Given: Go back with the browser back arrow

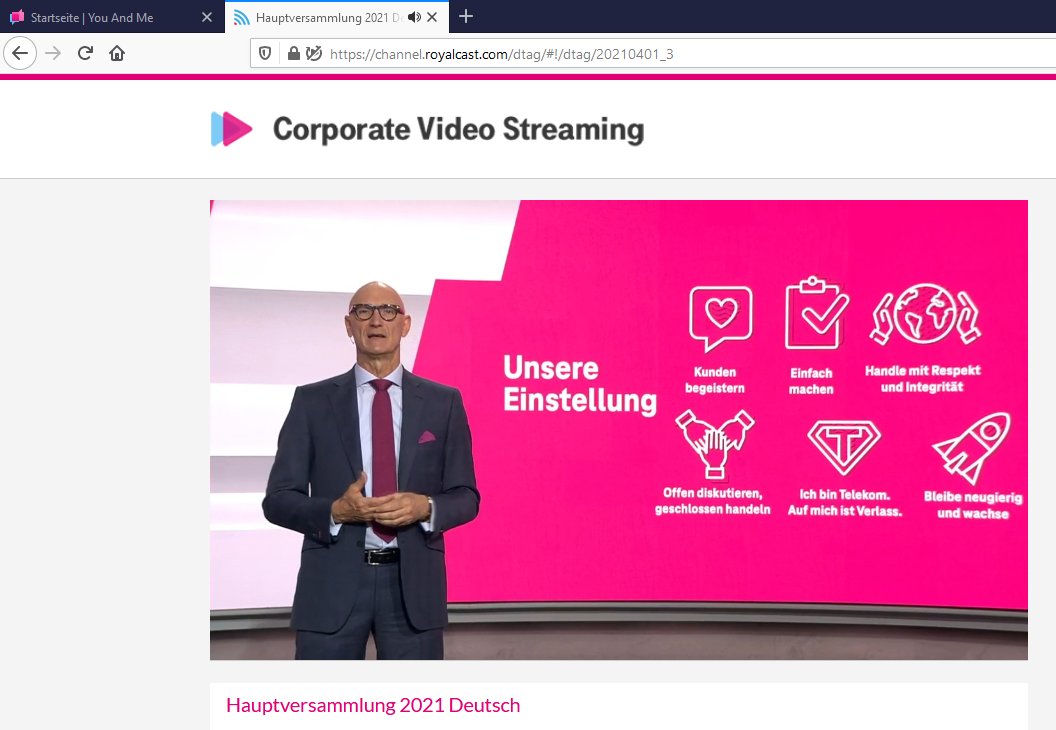Looking at the screenshot, I should pyautogui.click(x=20, y=53).
